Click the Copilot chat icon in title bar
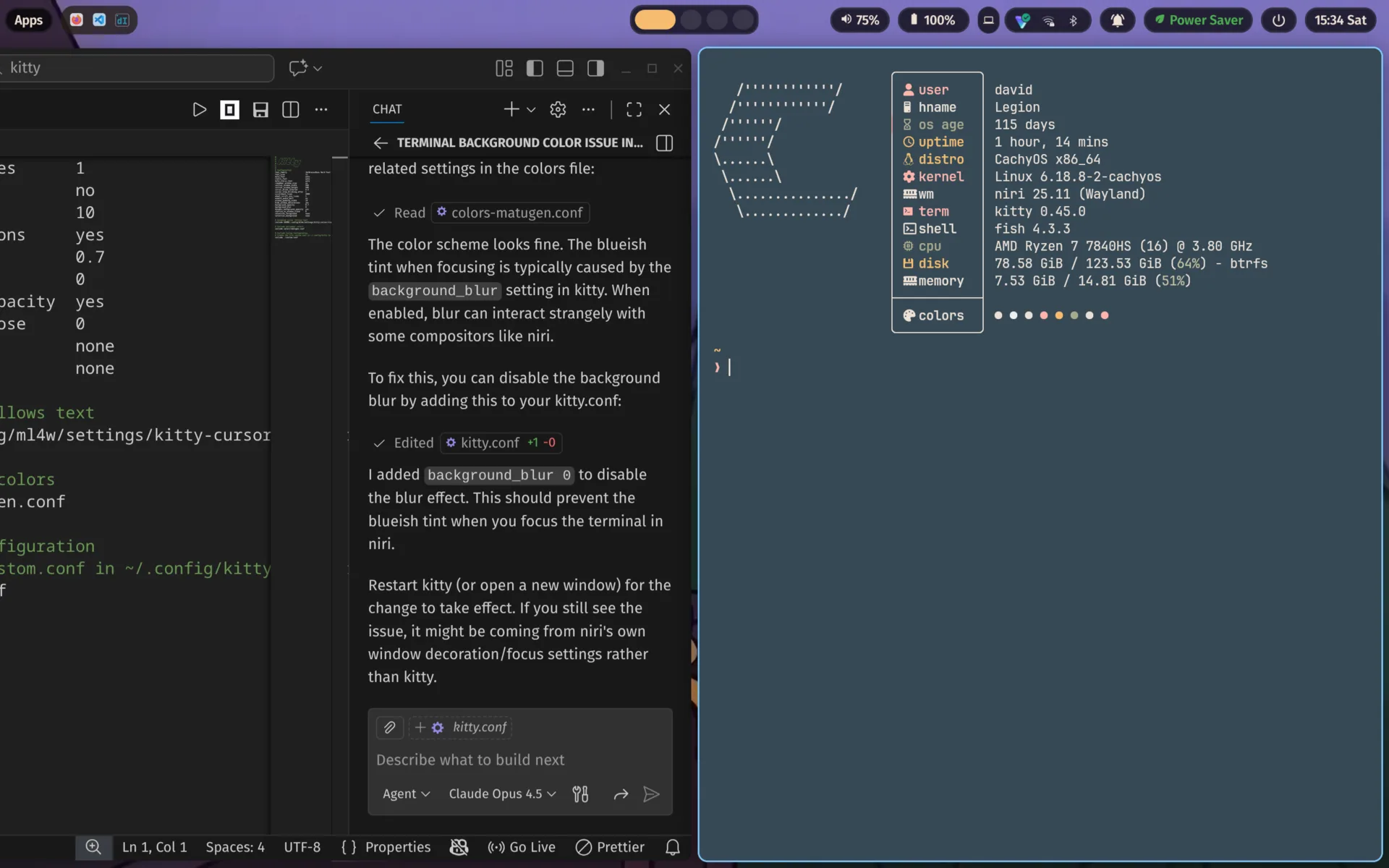Screen dimensions: 1389x868 pyautogui.click(x=297, y=67)
